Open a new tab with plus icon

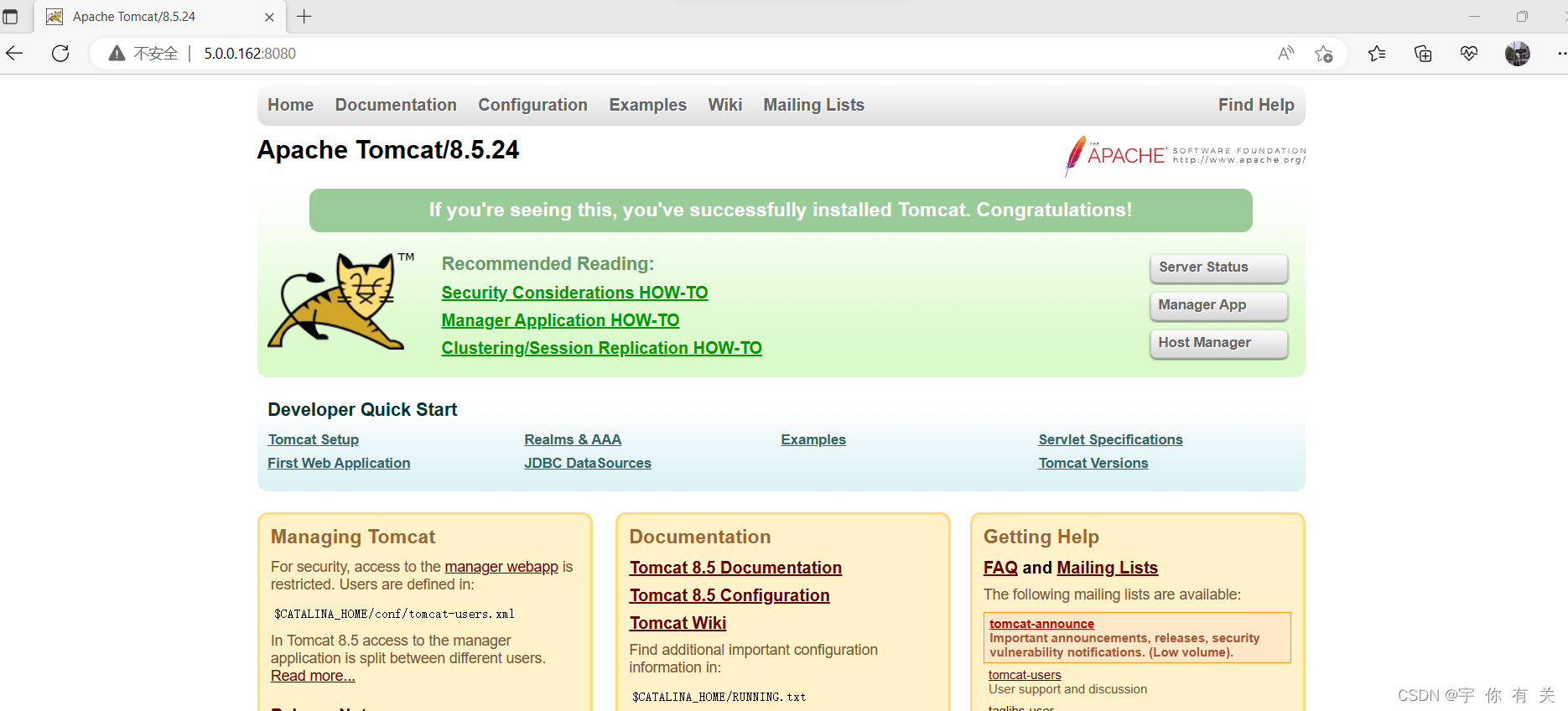[x=304, y=17]
